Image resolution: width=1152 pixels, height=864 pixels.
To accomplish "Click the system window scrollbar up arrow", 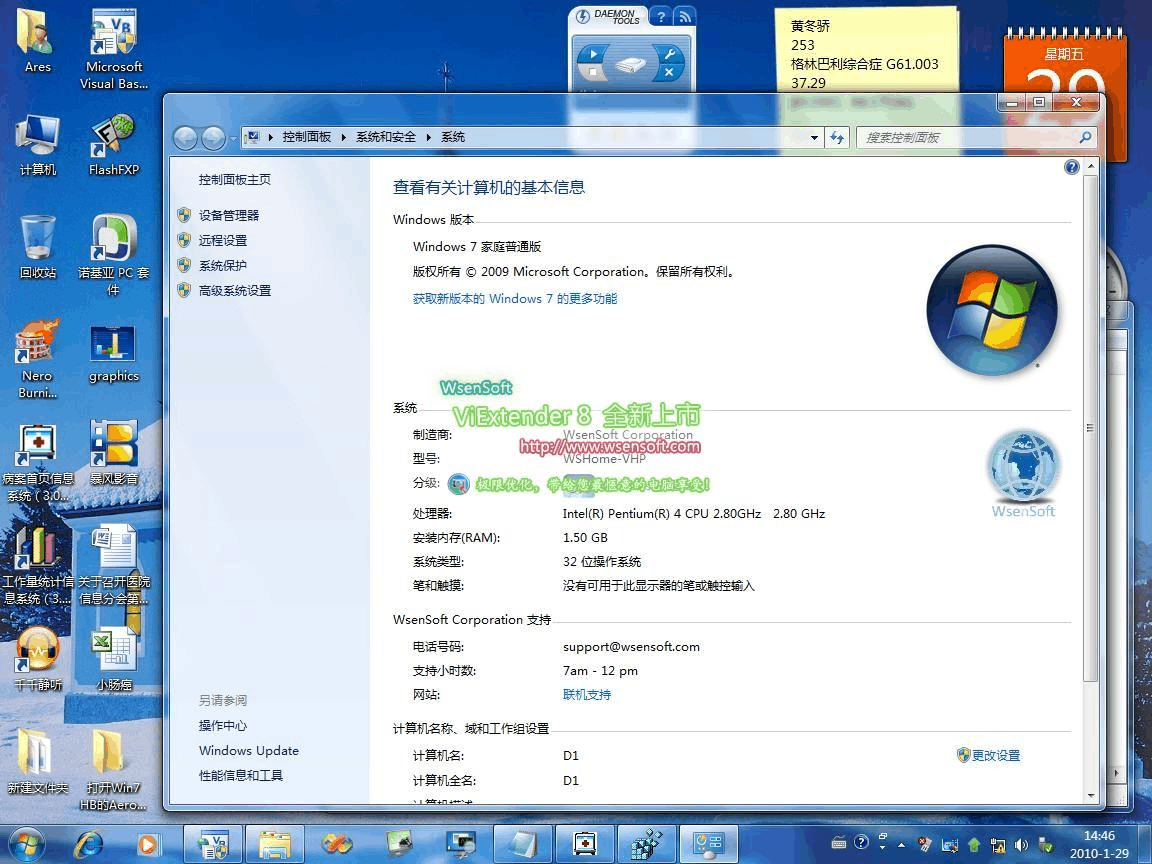I will (x=1090, y=166).
